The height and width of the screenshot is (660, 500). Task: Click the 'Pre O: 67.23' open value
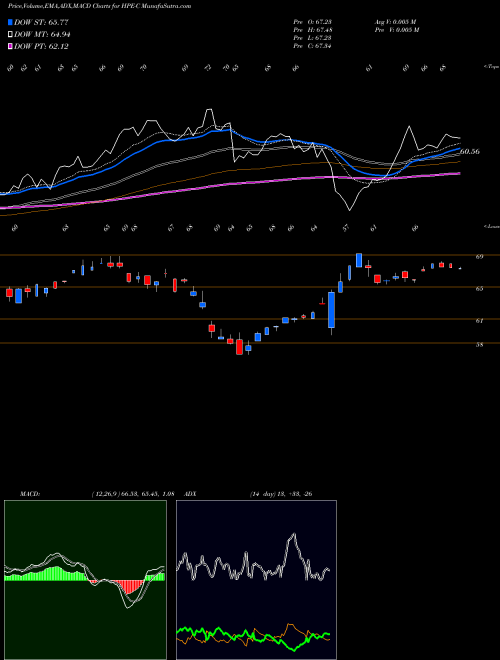click(312, 22)
